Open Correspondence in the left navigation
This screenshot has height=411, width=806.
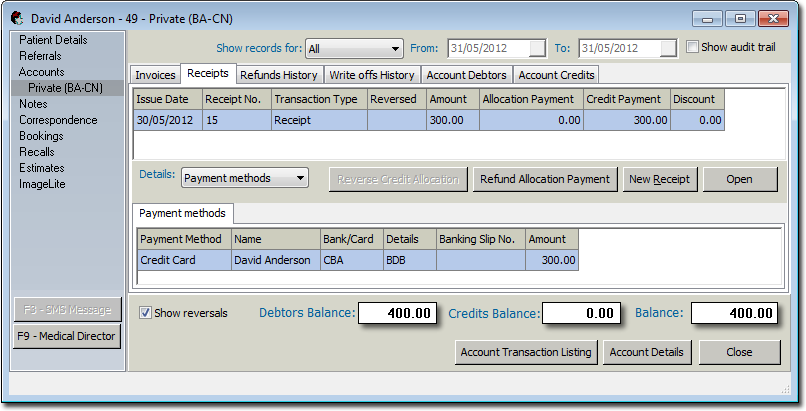58,120
